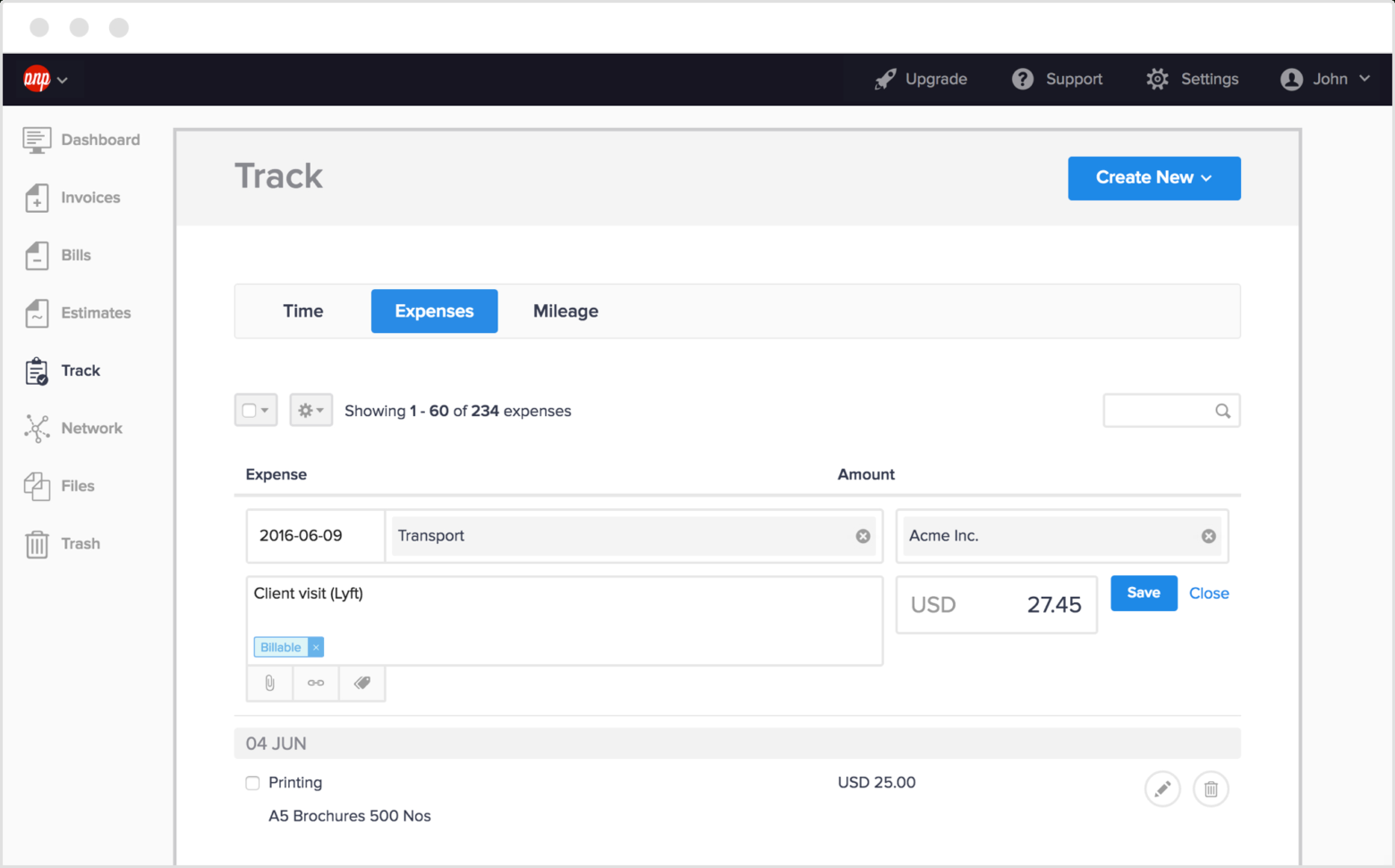Click the Close link next to Save
The height and width of the screenshot is (868, 1395).
[1209, 592]
